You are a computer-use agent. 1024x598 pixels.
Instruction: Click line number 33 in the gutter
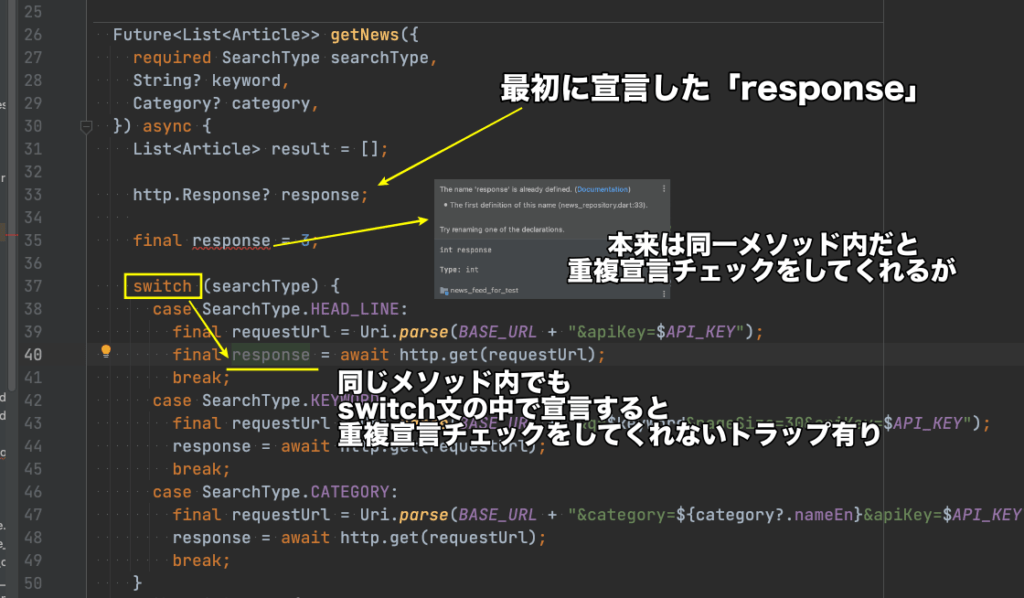click(33, 195)
